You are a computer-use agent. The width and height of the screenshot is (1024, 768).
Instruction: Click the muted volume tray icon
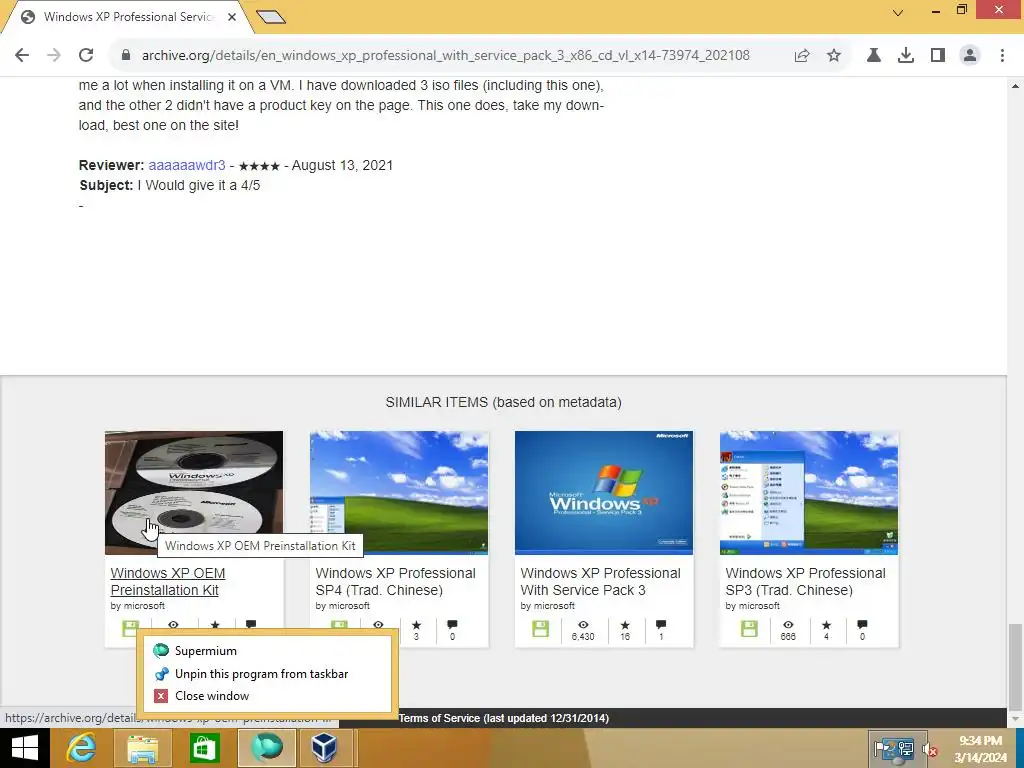[931, 749]
